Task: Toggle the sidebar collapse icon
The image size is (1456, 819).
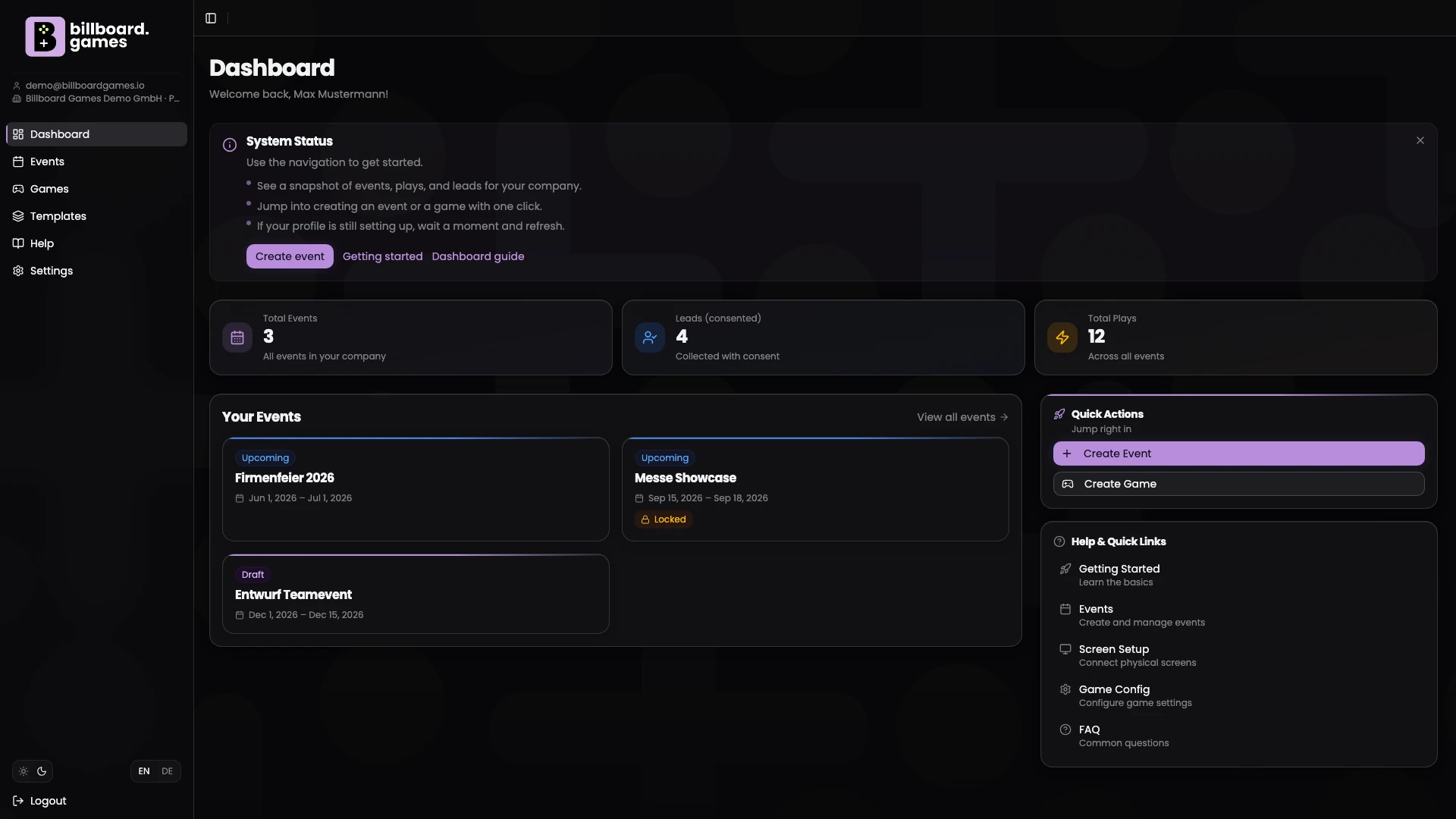Action: tap(211, 18)
